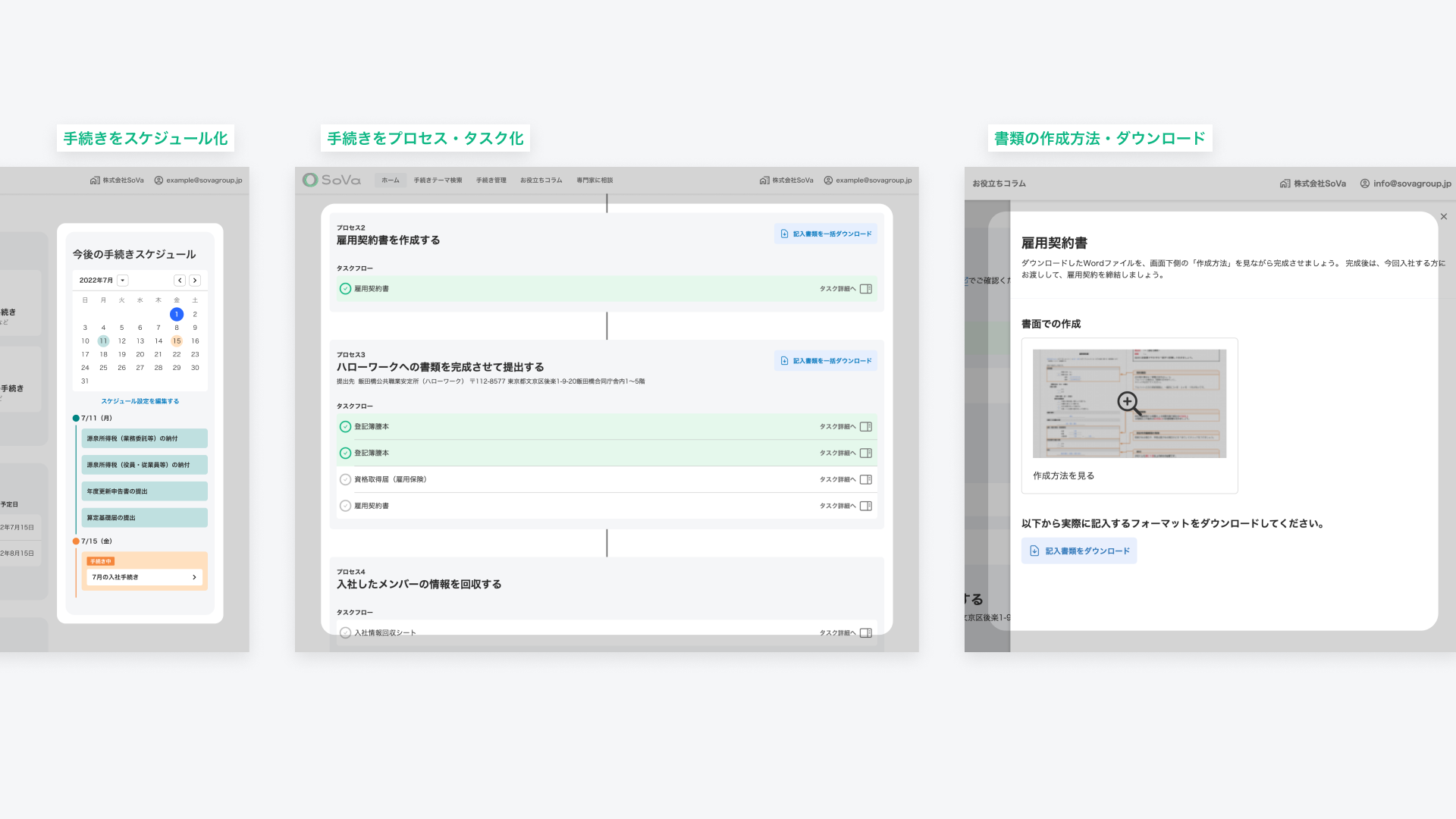Toggle check circle for 入社情報回収シート task

point(345,632)
